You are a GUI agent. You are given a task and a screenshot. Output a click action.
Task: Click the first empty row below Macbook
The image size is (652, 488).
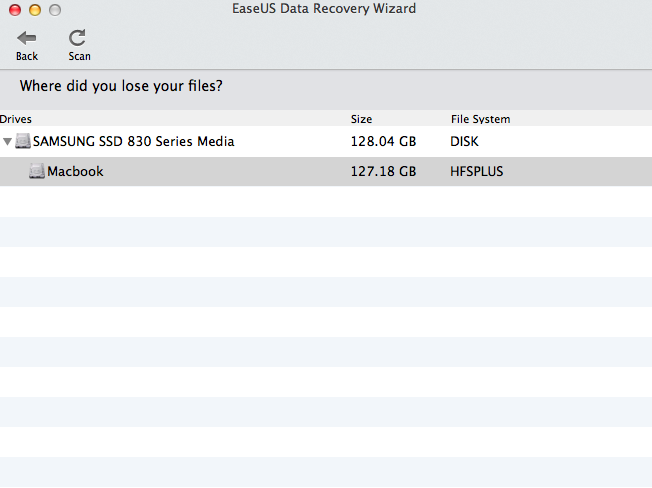pyautogui.click(x=326, y=202)
